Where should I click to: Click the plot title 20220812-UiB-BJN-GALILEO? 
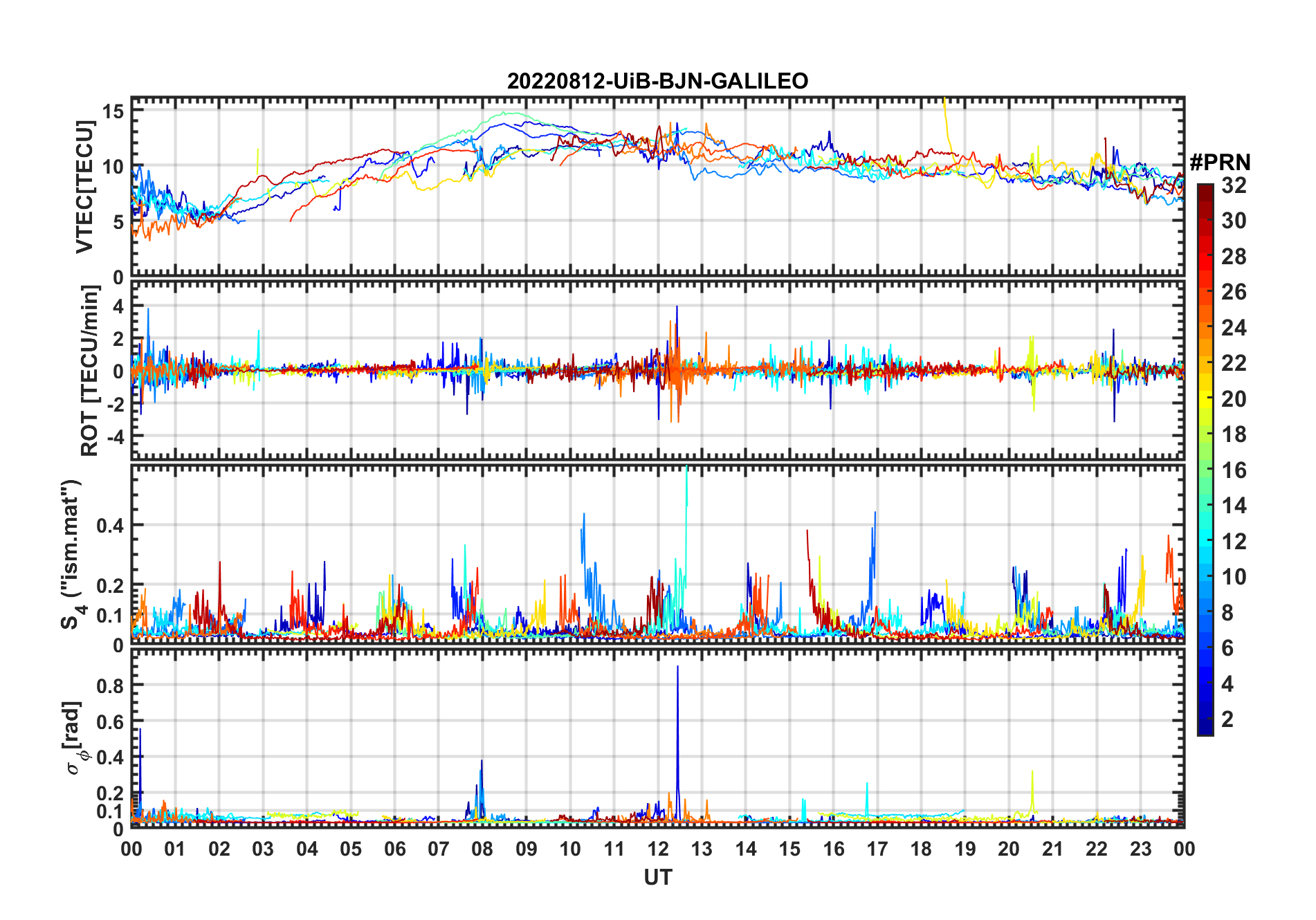(x=657, y=81)
